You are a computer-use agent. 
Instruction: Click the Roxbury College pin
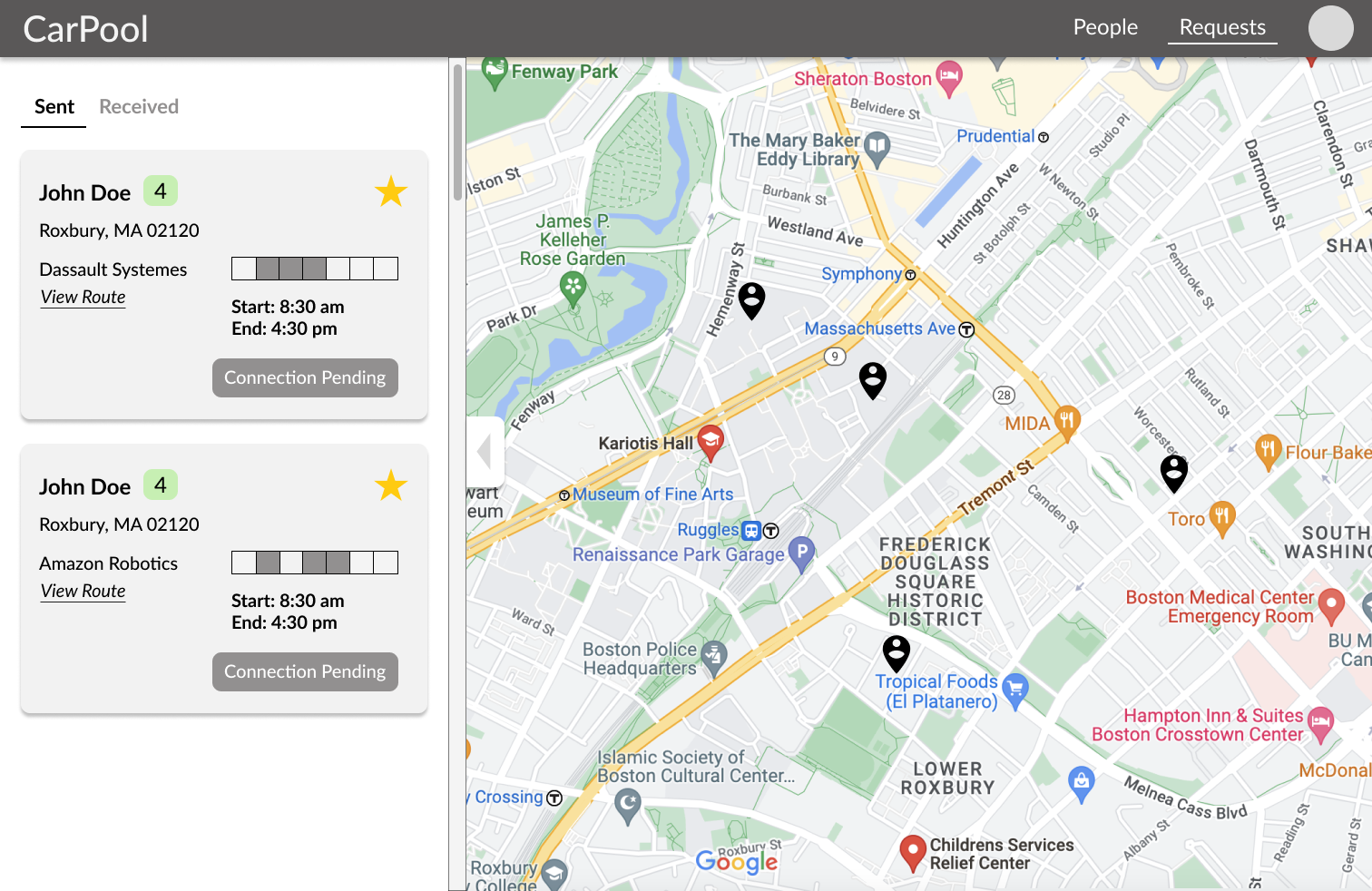coord(553,876)
